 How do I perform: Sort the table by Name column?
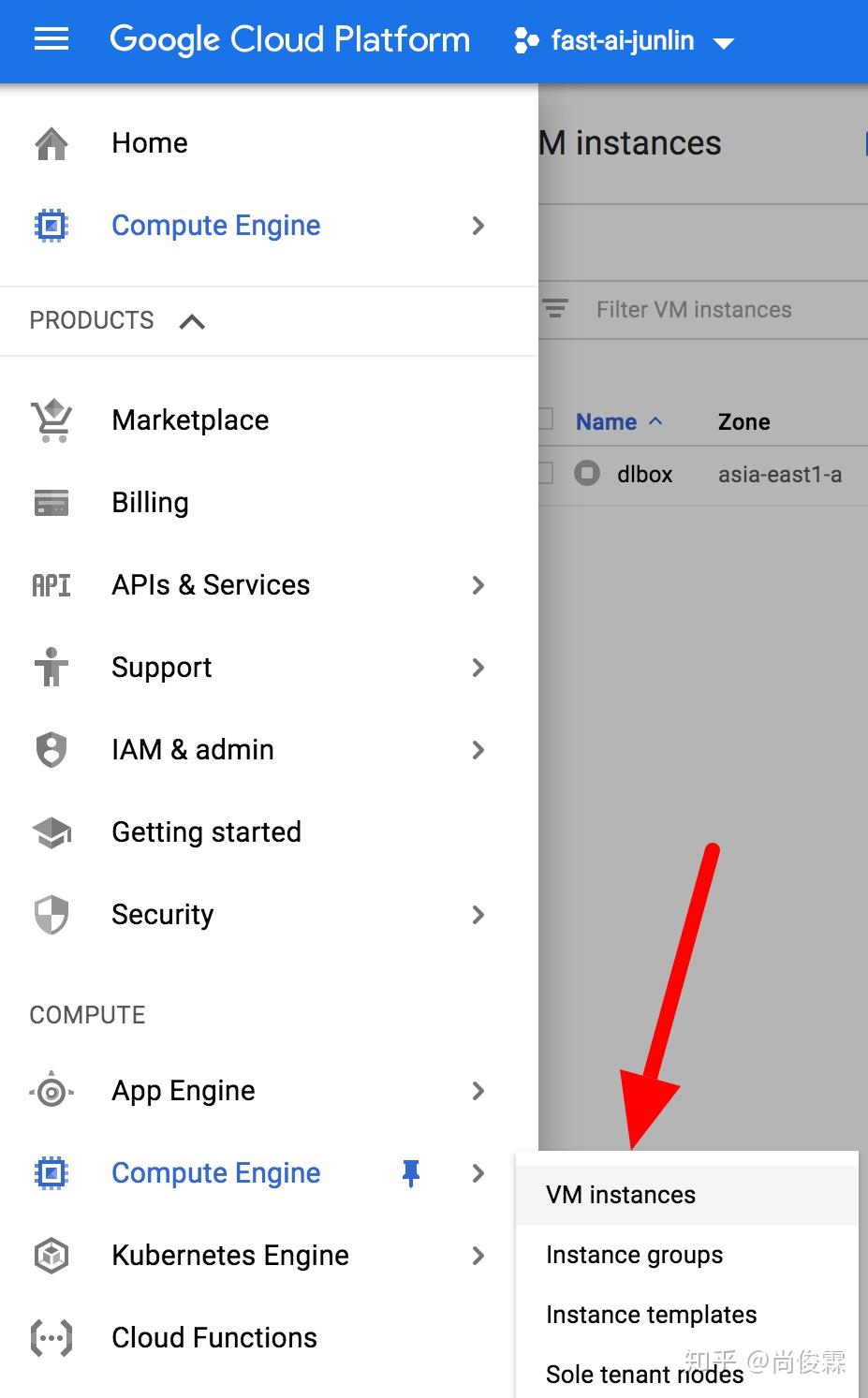coord(607,422)
